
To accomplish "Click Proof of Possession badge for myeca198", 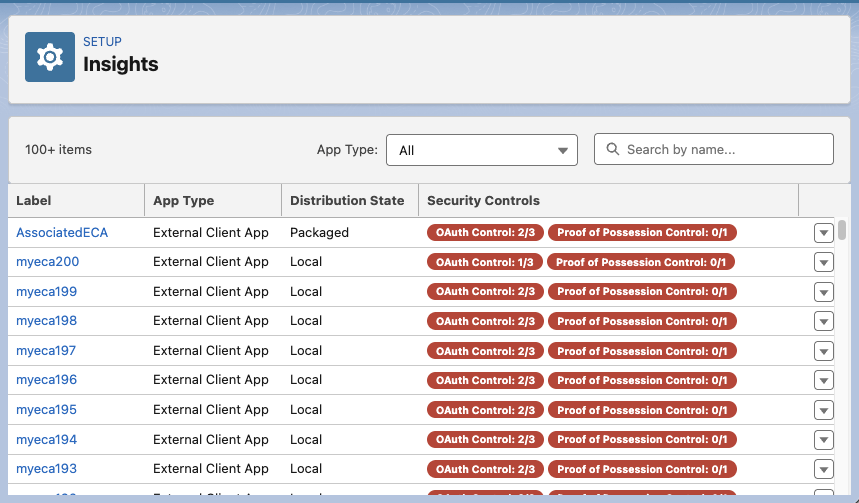I will tap(642, 321).
